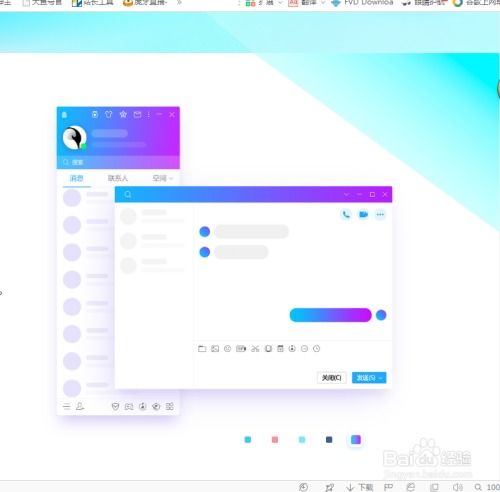
Task: Click the search field in QQ main panel
Action: (118, 162)
